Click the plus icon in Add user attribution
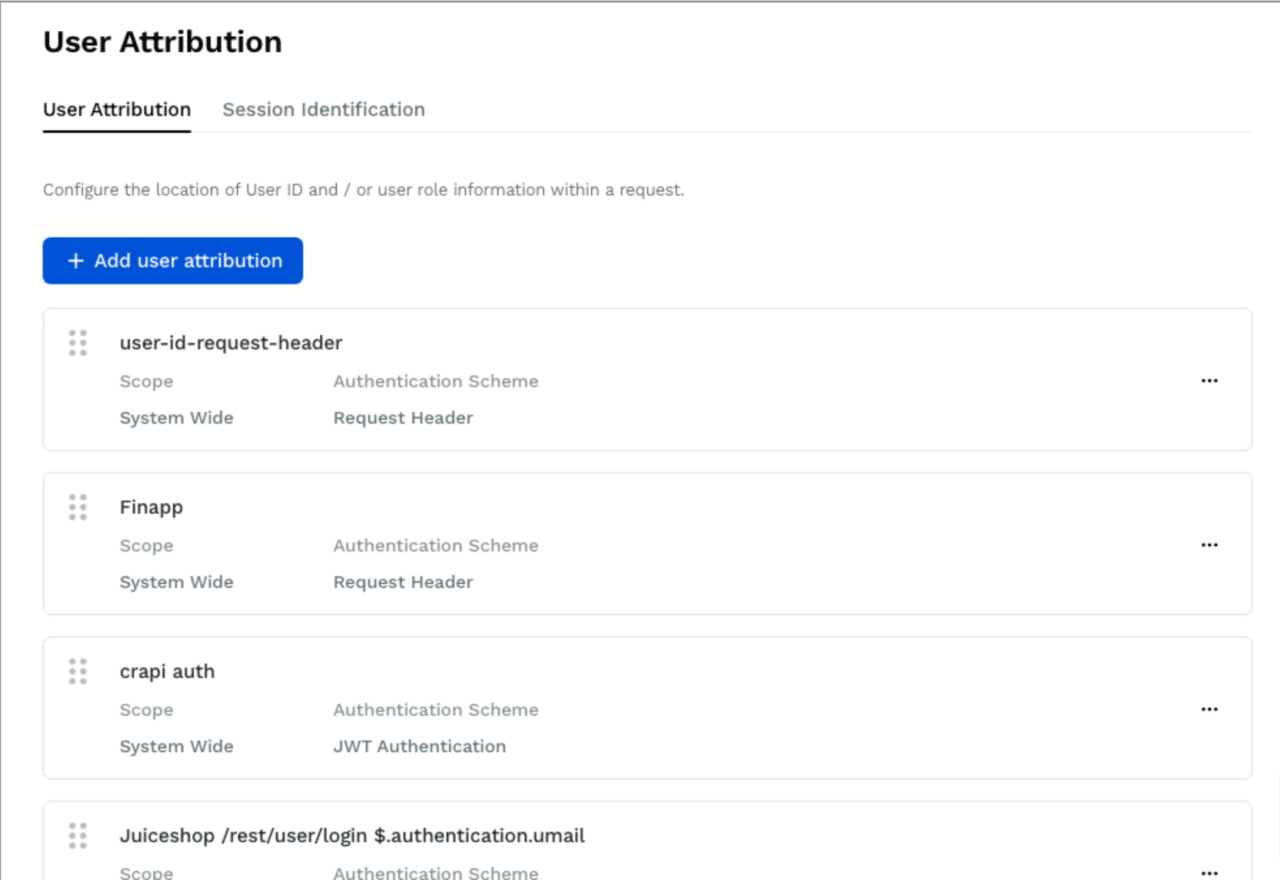Viewport: 1280px width, 880px height. [x=74, y=260]
